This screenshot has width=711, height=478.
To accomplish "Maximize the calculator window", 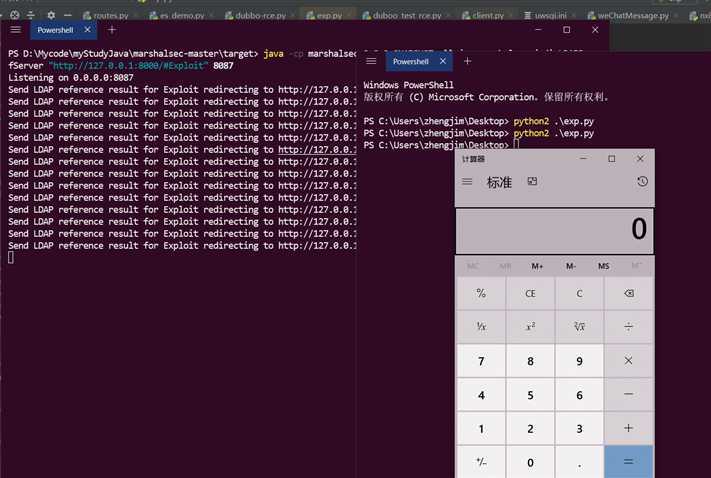I will (x=612, y=159).
